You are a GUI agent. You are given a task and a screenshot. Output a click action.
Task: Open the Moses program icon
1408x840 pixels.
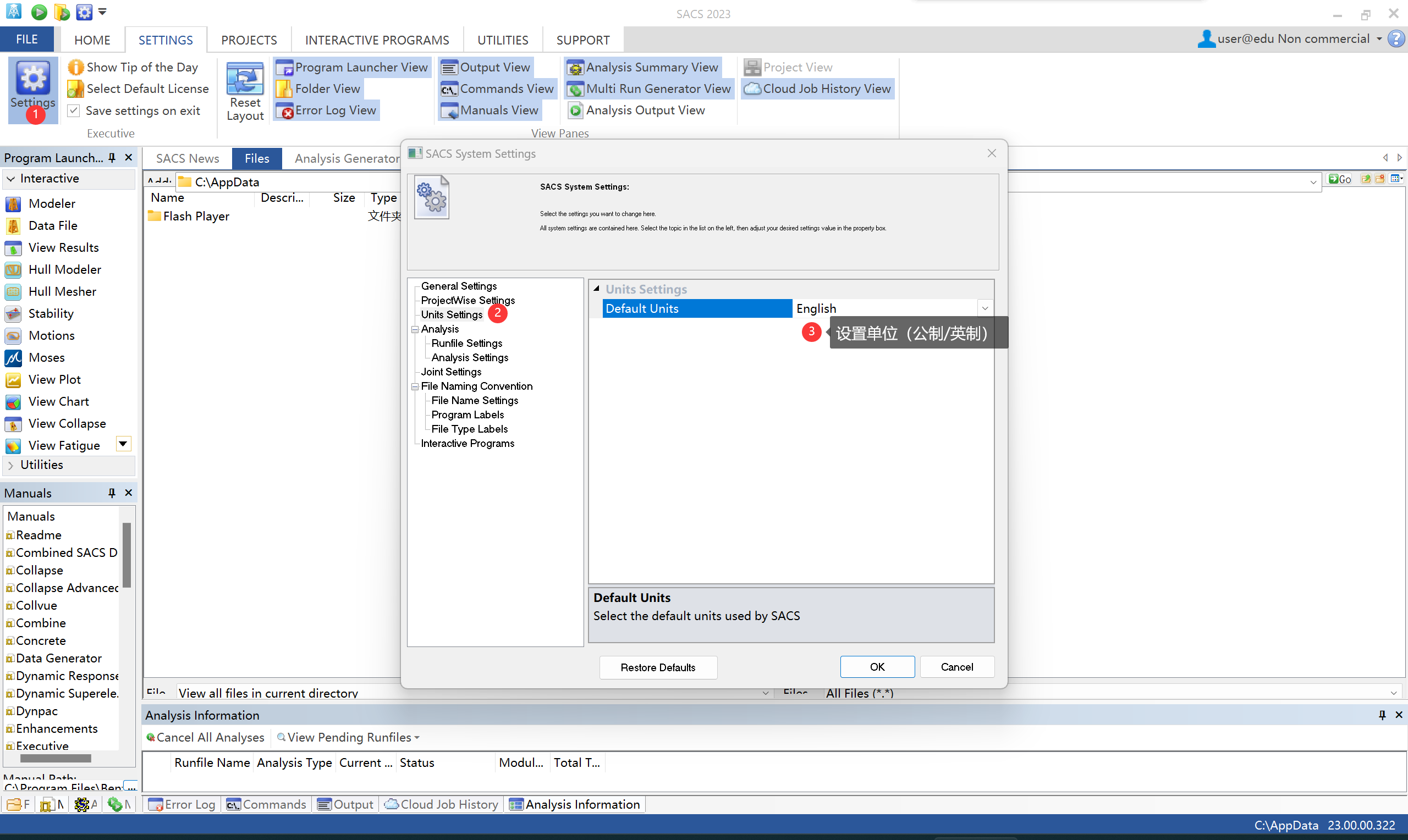click(x=13, y=358)
